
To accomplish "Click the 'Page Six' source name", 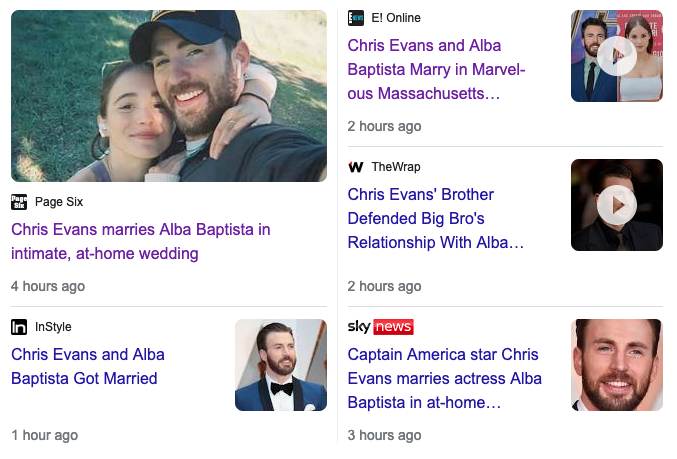I will pos(59,202).
